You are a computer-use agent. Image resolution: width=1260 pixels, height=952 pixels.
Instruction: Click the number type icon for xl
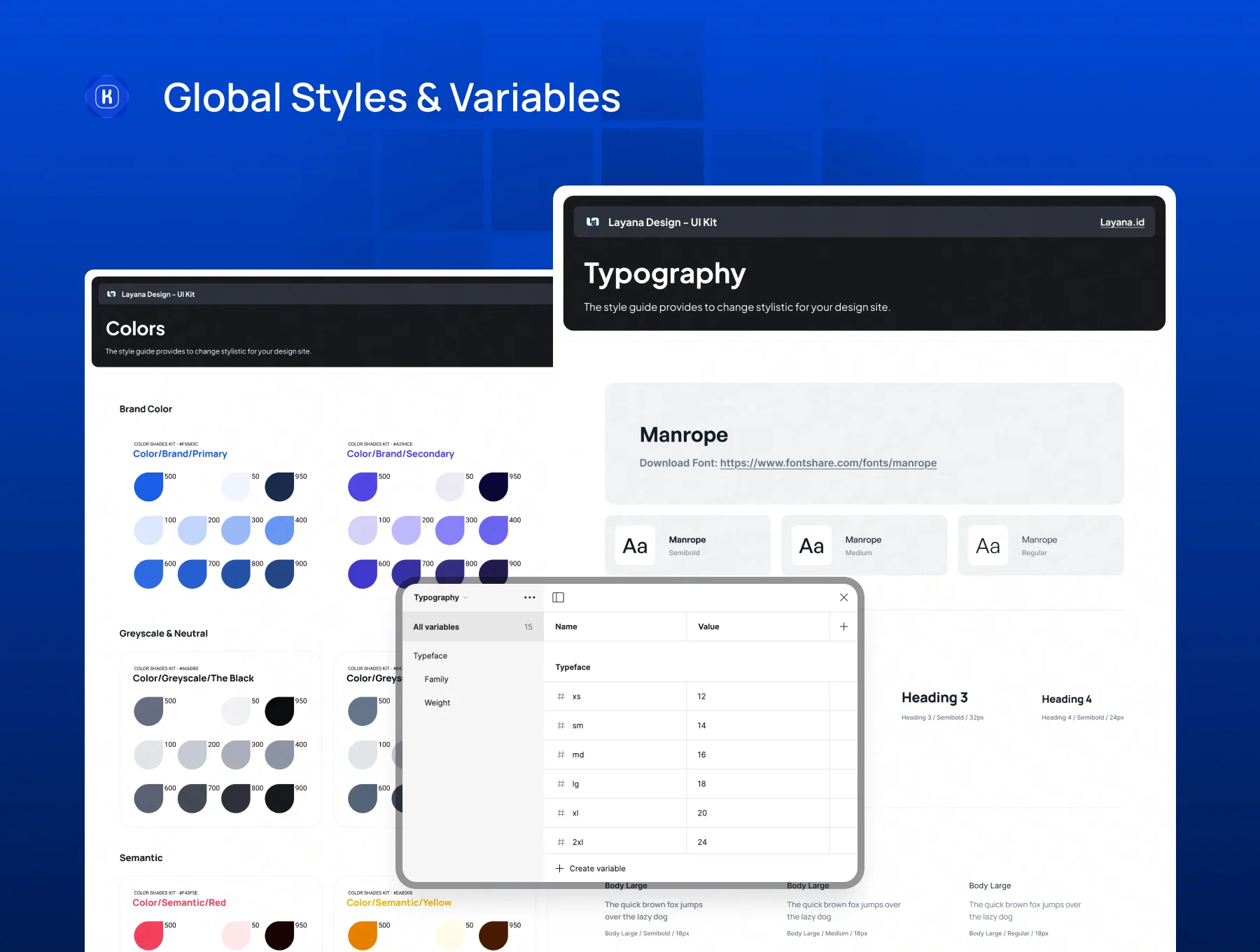(561, 813)
